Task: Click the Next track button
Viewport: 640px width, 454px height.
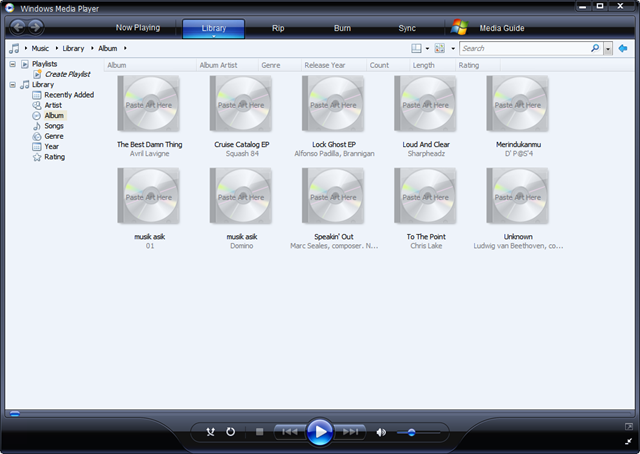Action: pos(350,432)
